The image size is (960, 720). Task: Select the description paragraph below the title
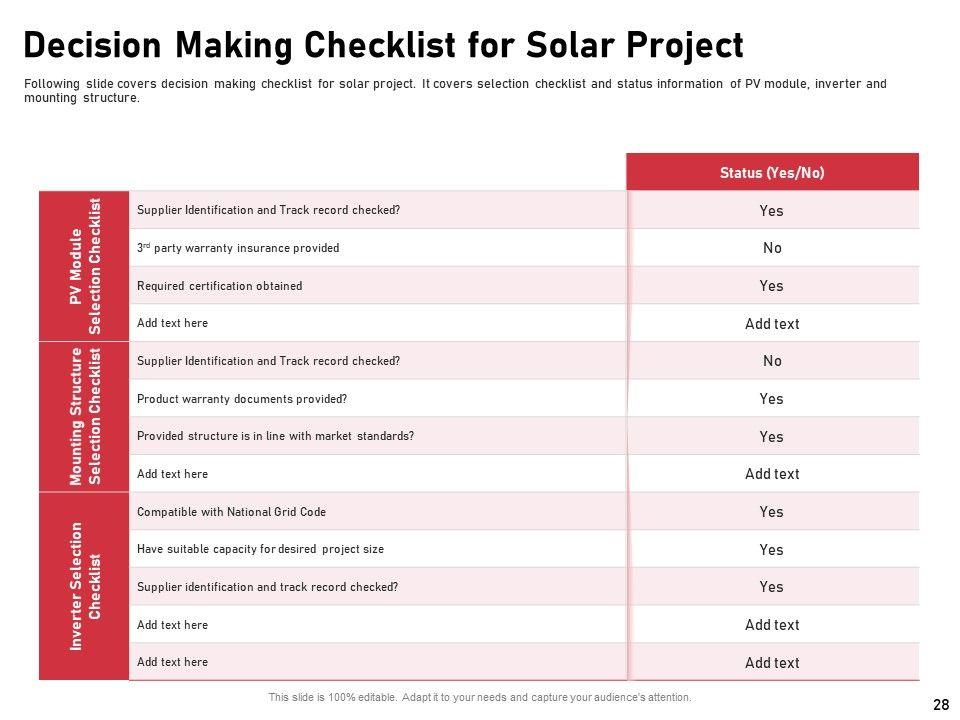coord(455,91)
